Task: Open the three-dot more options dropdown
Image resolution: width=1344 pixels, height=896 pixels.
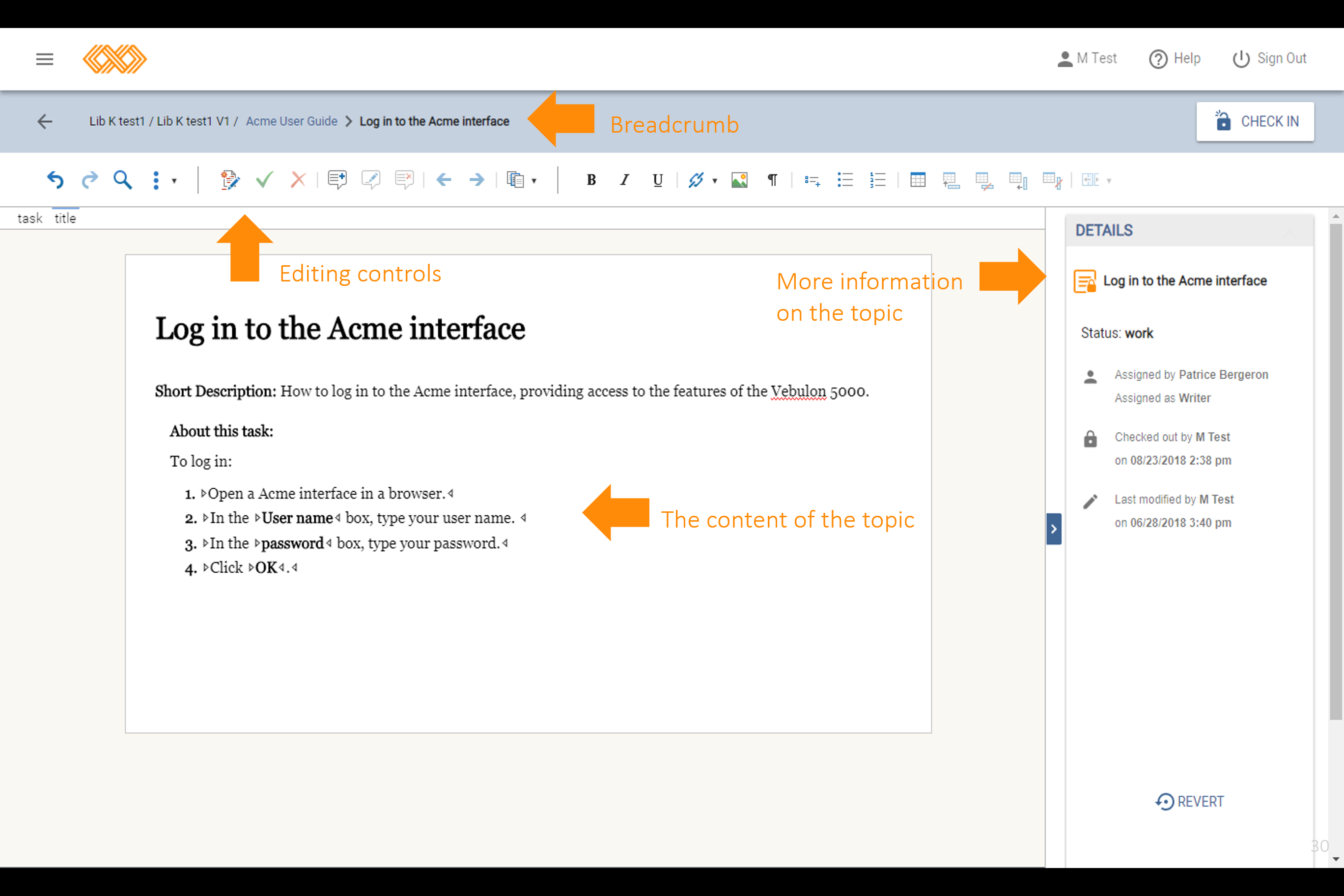Action: click(164, 181)
